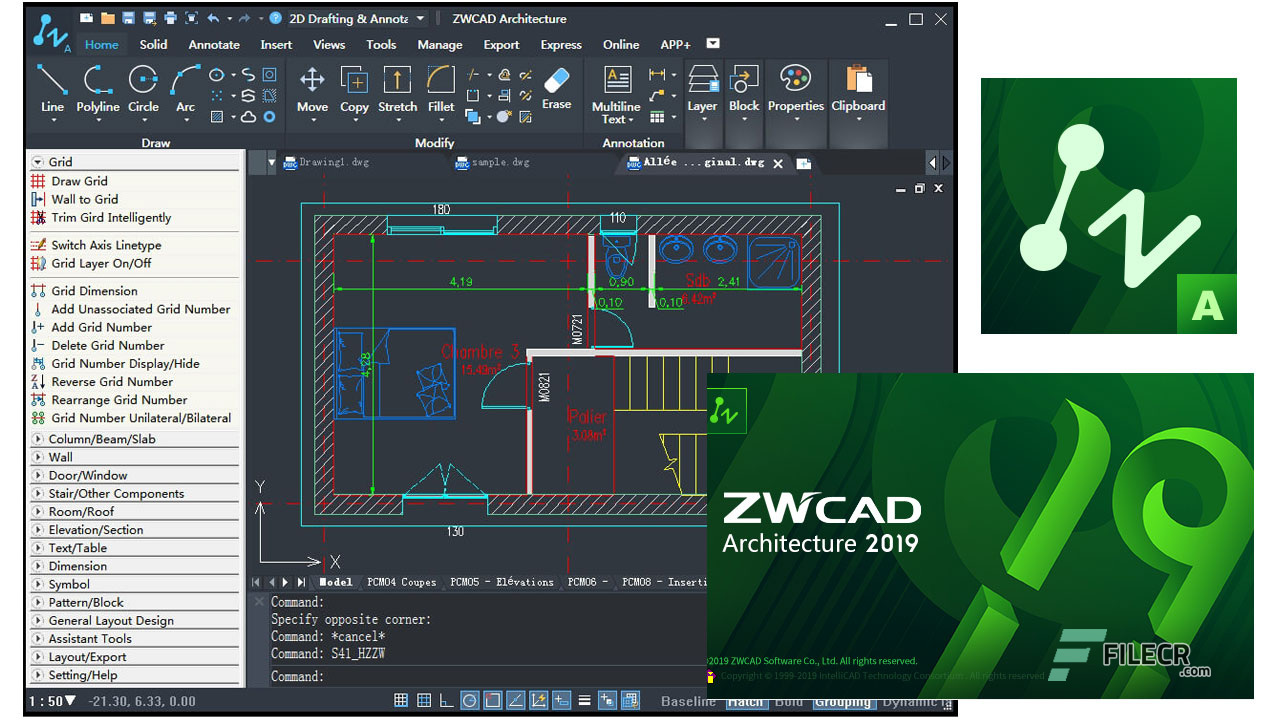Click the Save icon in quick access toolbar
Image resolution: width=1280 pixels, height=720 pixels.
pos(128,18)
